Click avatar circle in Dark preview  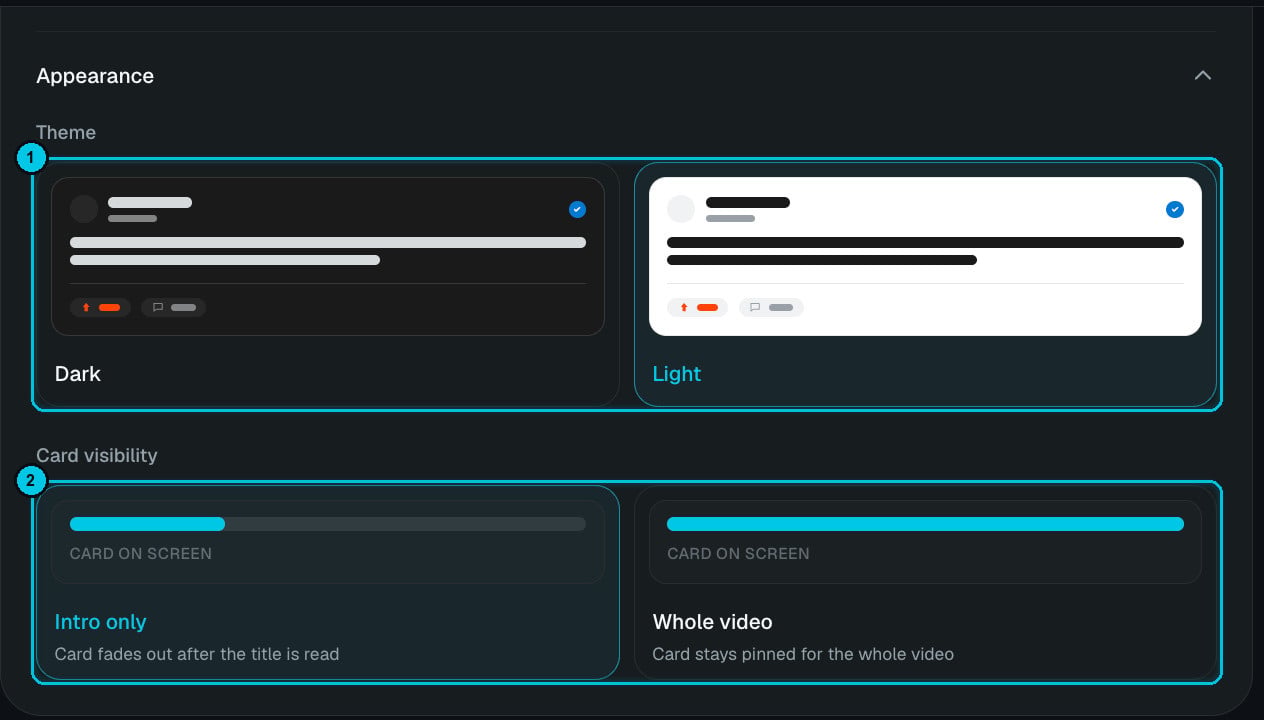(84, 209)
